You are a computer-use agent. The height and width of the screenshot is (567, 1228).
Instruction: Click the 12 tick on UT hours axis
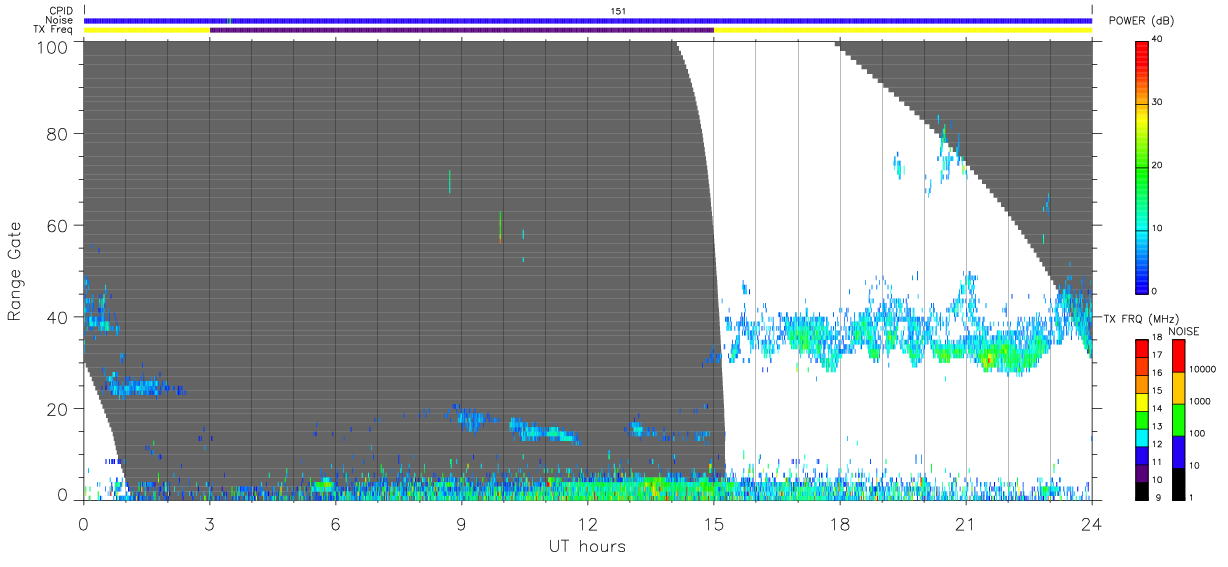(588, 523)
